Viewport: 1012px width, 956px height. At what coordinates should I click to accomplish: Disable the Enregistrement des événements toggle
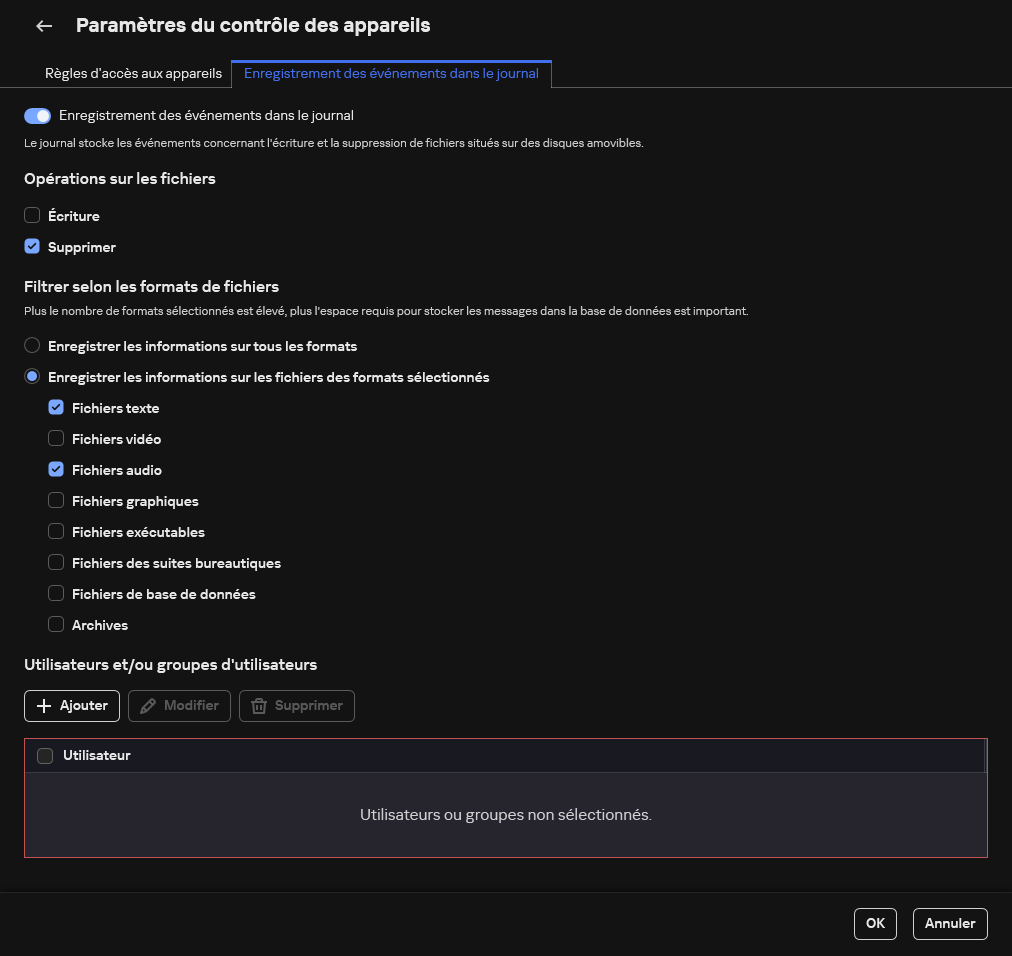tap(37, 115)
